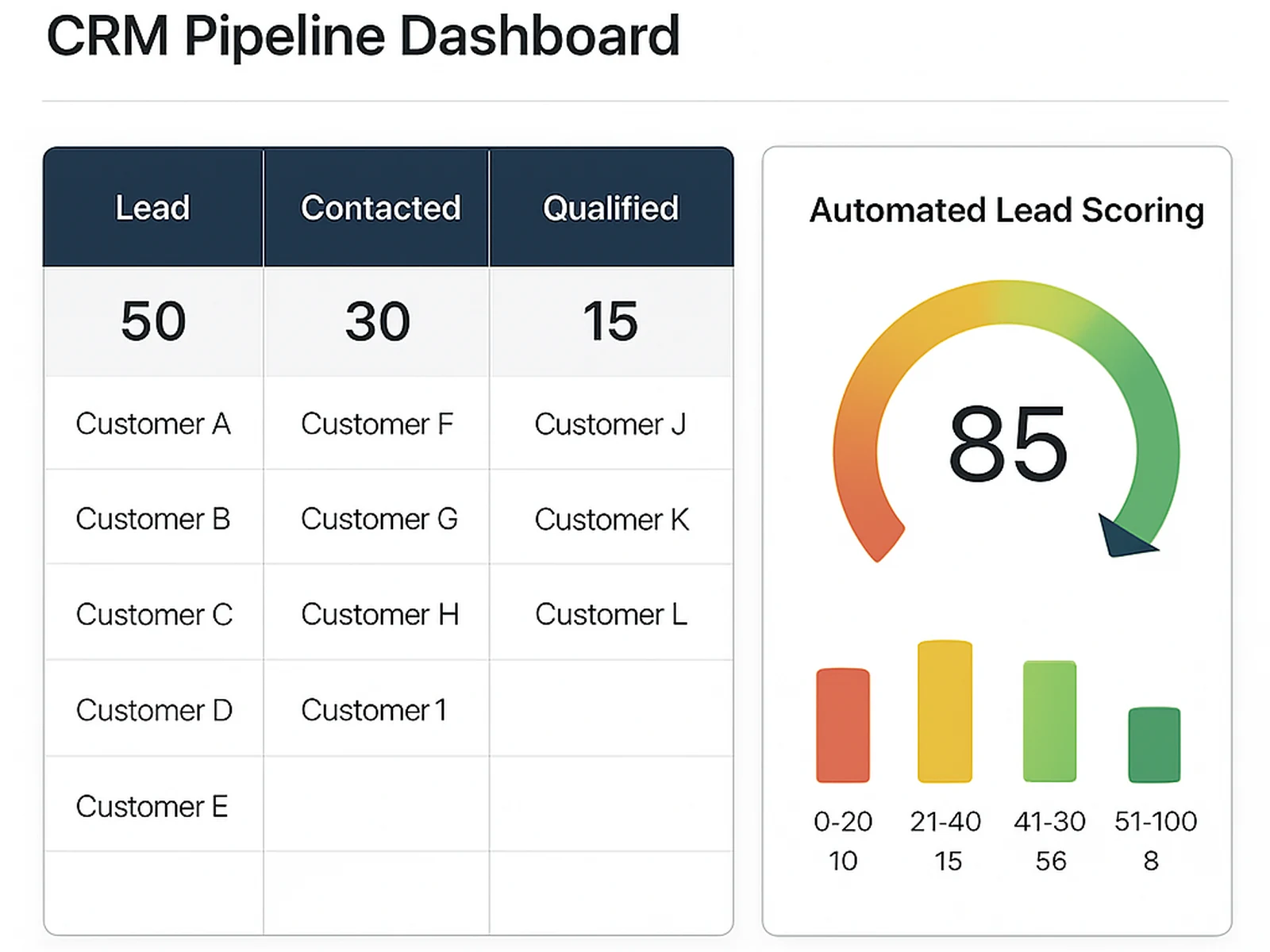The height and width of the screenshot is (952, 1270).
Task: Click Customer F under Contacted
Action: coord(378,424)
